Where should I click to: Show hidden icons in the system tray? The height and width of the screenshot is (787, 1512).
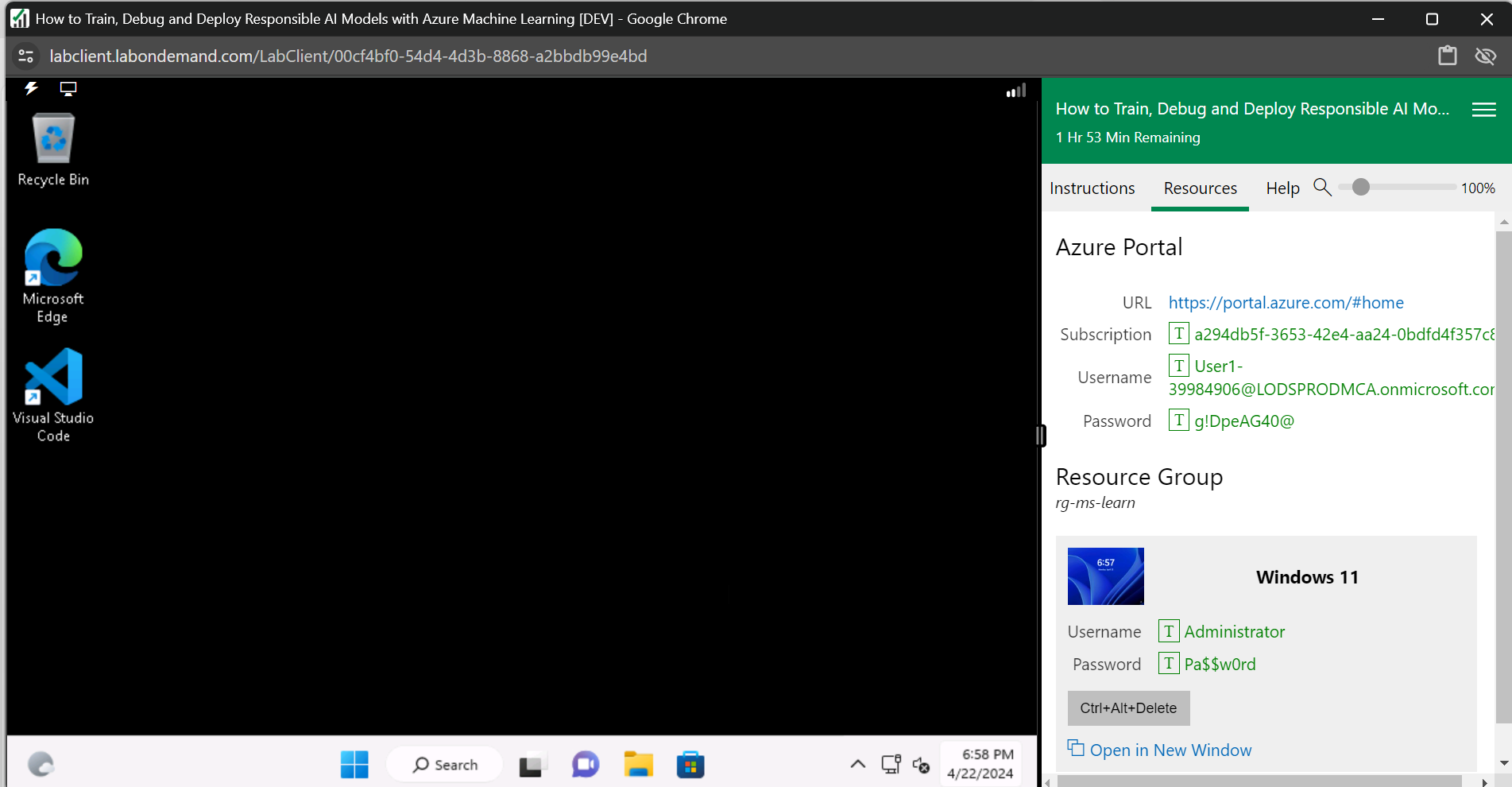click(858, 765)
